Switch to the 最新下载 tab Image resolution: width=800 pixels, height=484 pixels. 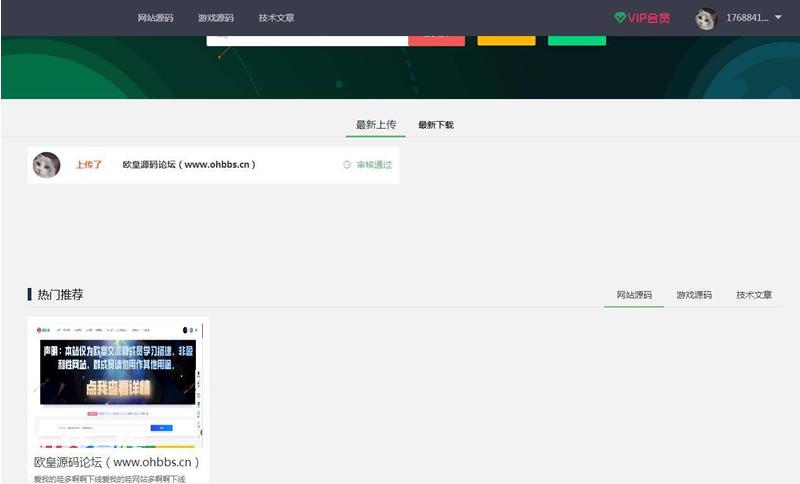pos(436,125)
